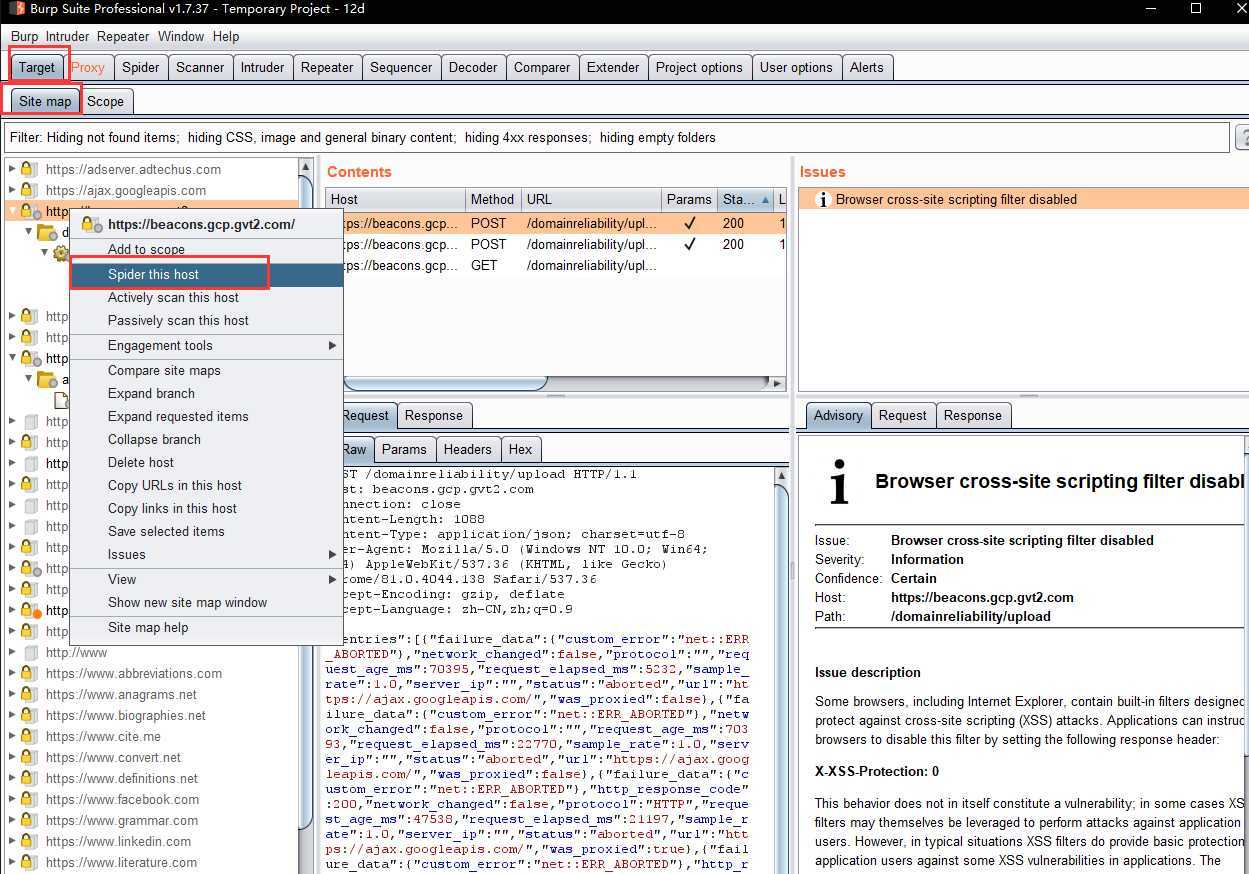1249x874 pixels.
Task: Open the Comparer tab
Action: pos(542,67)
